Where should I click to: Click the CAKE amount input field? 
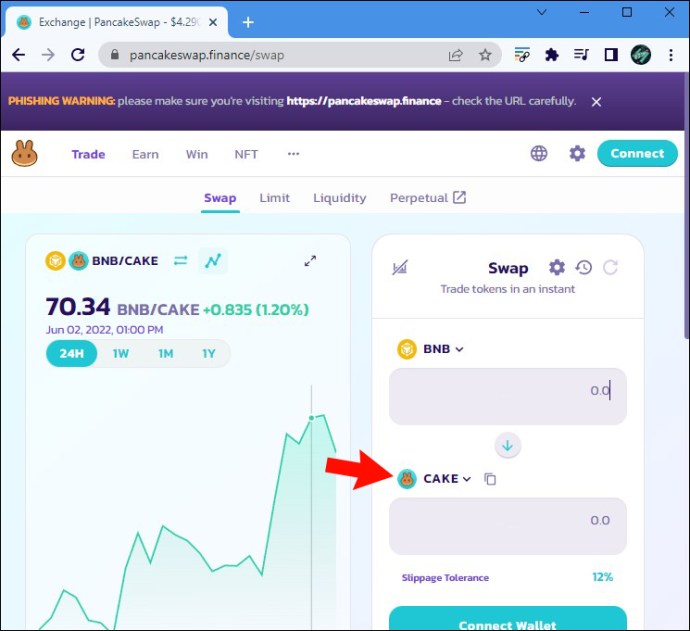tap(507, 526)
